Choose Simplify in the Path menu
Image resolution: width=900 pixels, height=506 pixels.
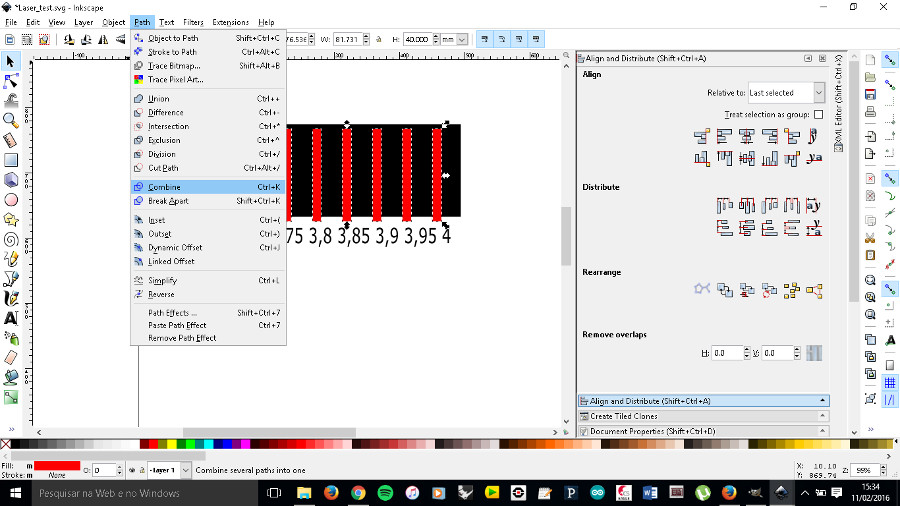pyautogui.click(x=208, y=281)
